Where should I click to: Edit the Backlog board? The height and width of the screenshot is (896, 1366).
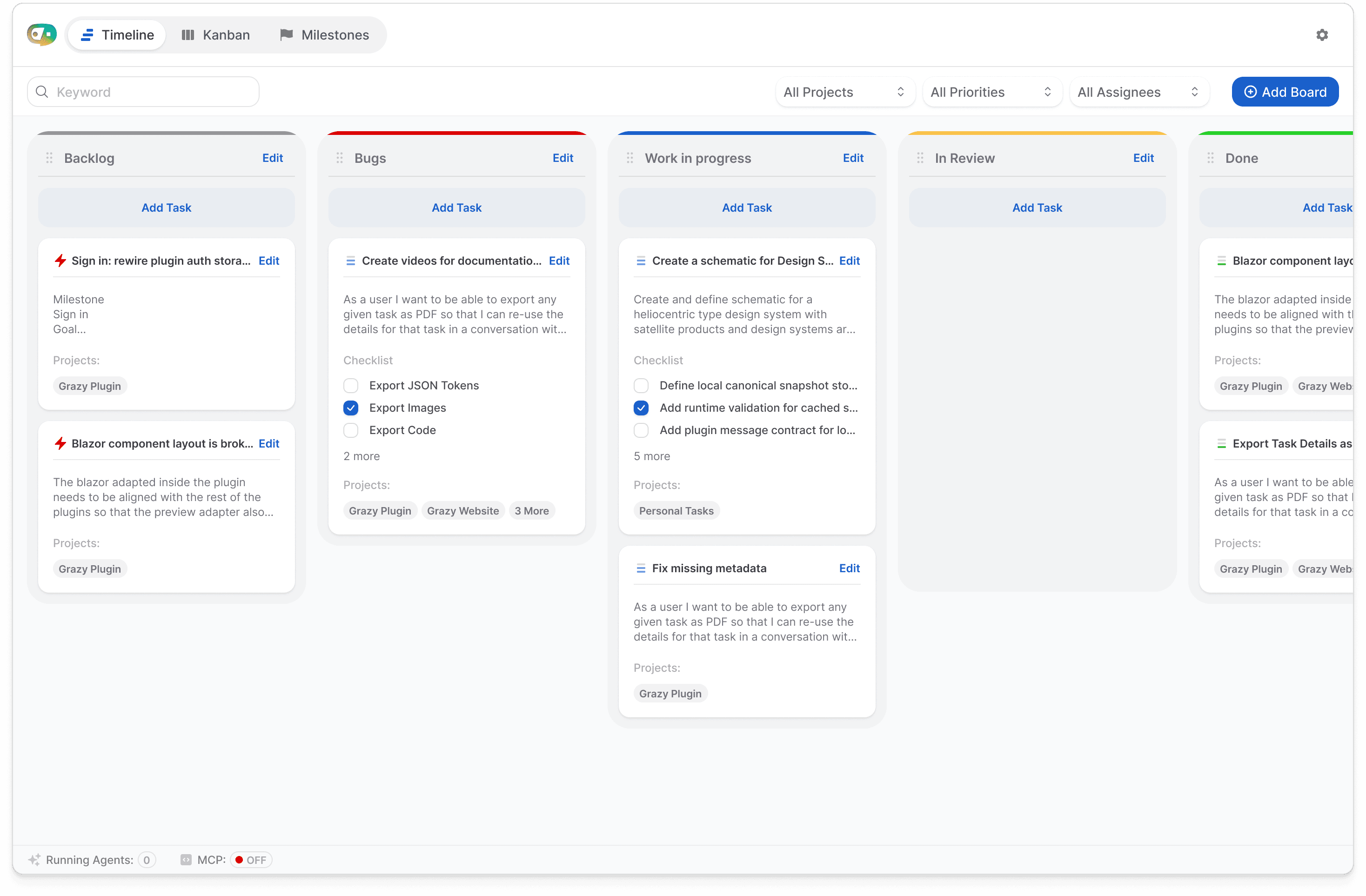click(x=273, y=158)
